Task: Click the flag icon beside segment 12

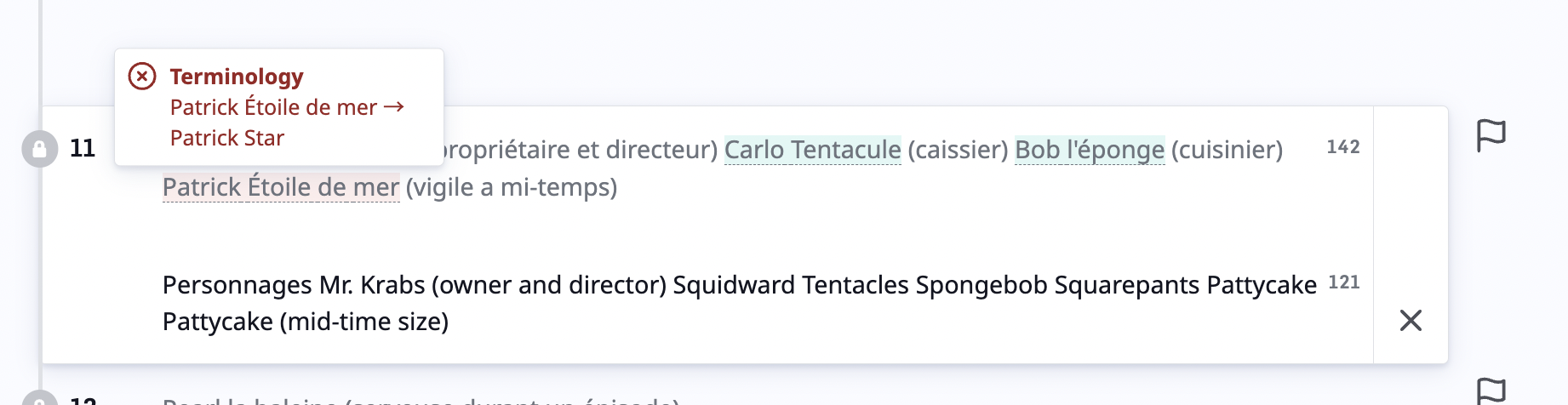Action: coord(1491,392)
